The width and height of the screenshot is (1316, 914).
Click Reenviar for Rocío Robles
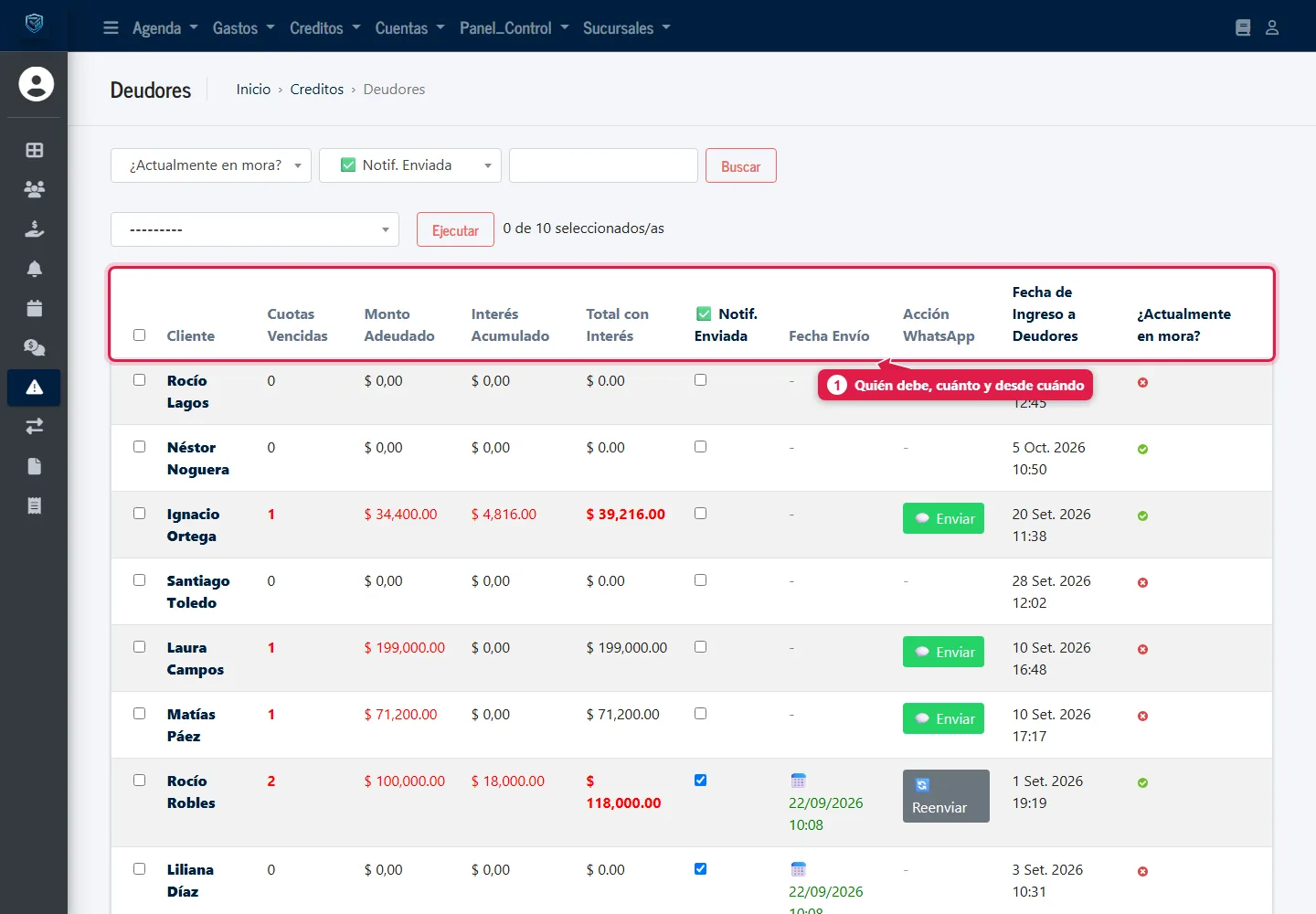[x=946, y=796]
